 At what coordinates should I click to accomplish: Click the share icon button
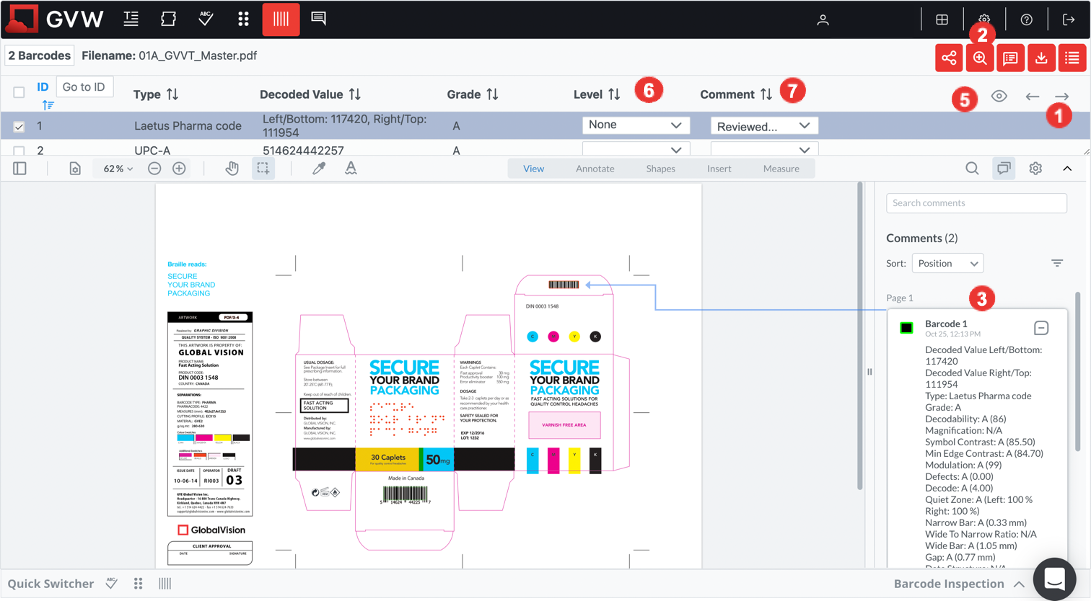(x=949, y=58)
